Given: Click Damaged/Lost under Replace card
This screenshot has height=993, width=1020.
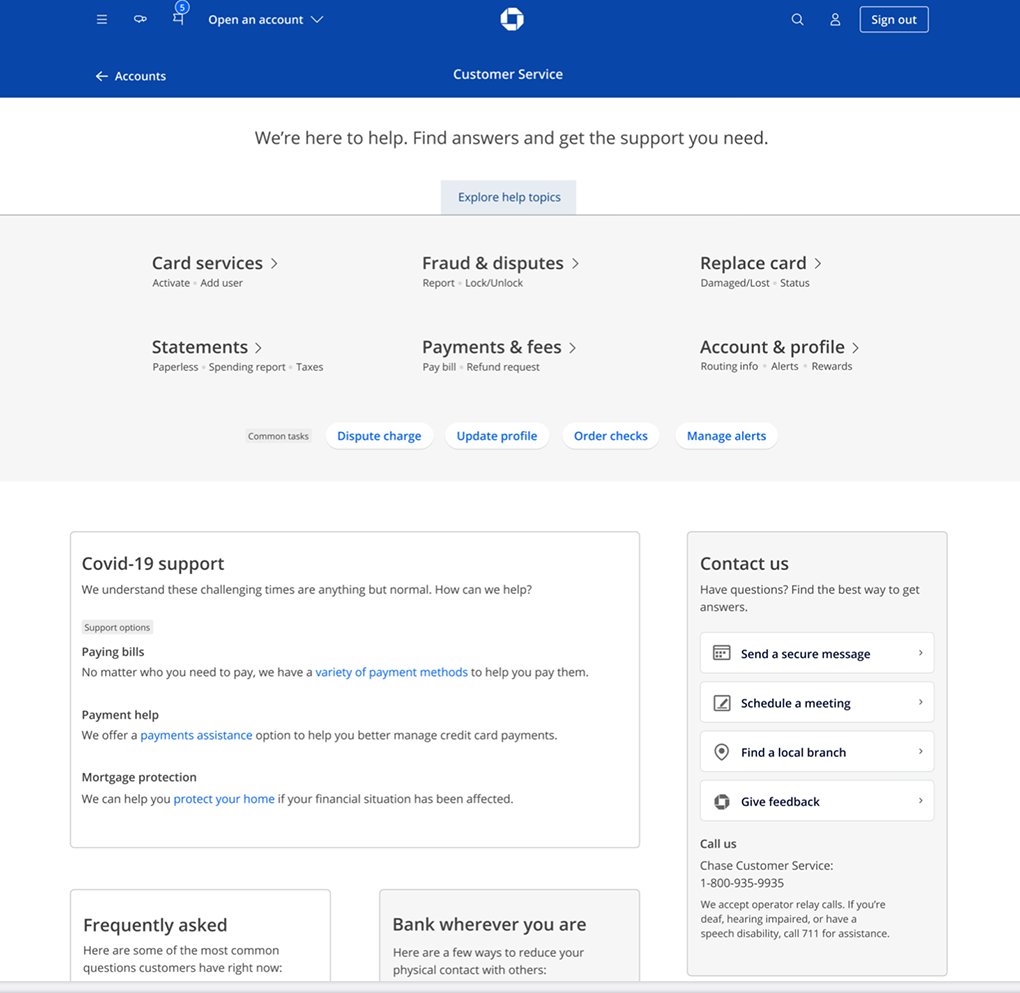Looking at the screenshot, I should (735, 283).
